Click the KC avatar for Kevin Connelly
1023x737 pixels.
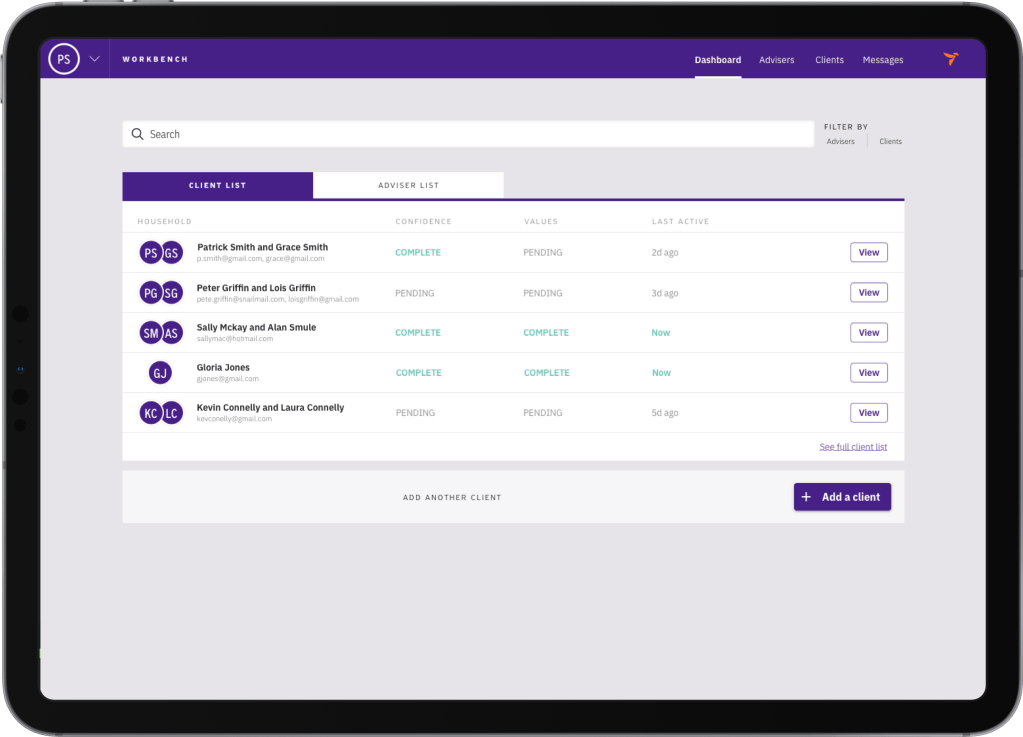pyautogui.click(x=151, y=413)
